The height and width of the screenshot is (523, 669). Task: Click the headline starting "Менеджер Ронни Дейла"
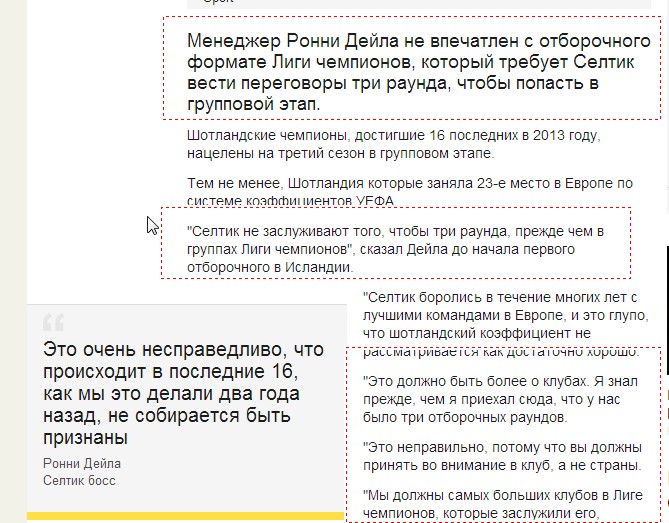pyautogui.click(x=419, y=72)
